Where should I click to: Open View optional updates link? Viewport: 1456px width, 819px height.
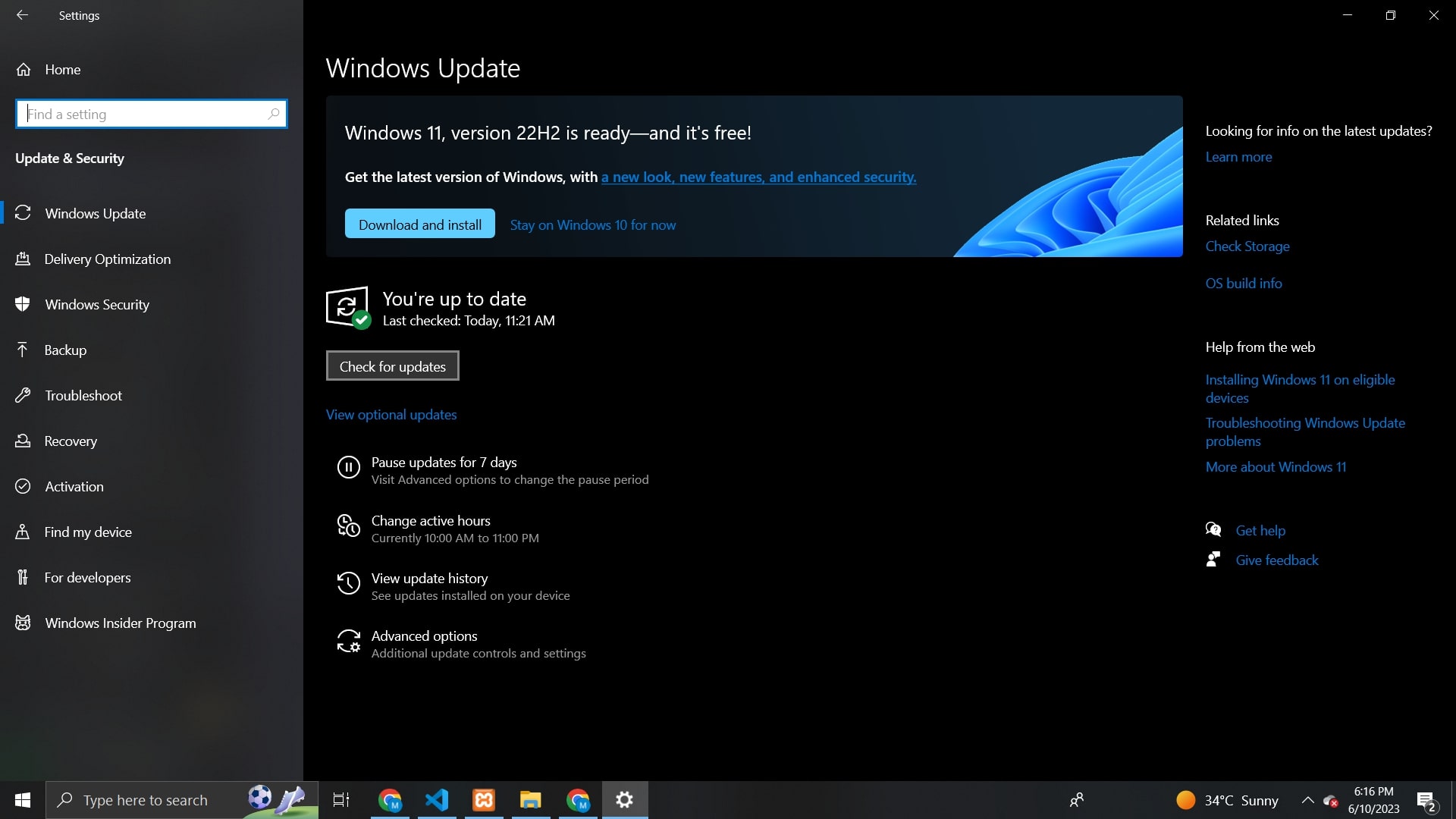pos(391,415)
